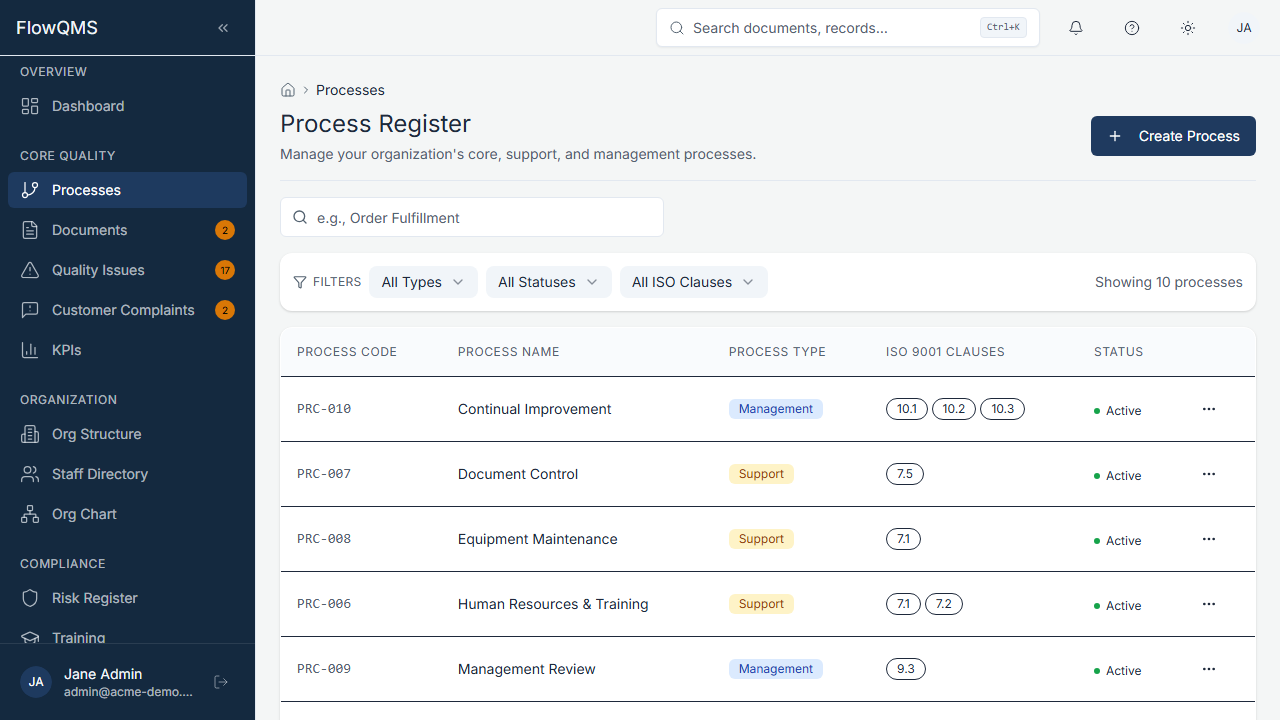Click the Create Process button

pyautogui.click(x=1173, y=135)
